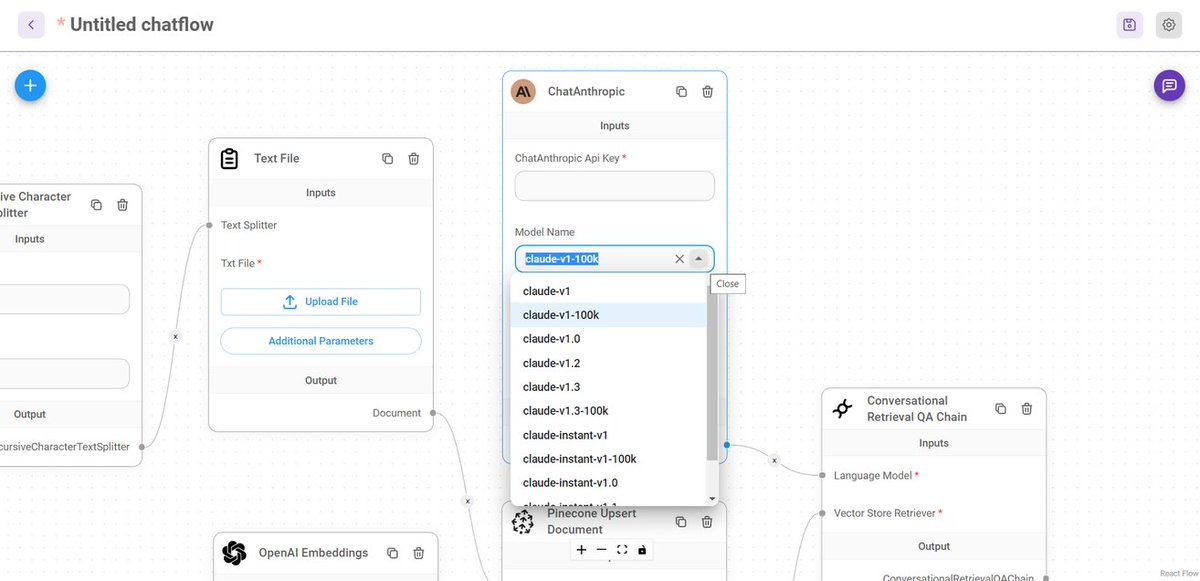Open chatflow settings gear icon
The image size is (1200, 581).
[1168, 25]
